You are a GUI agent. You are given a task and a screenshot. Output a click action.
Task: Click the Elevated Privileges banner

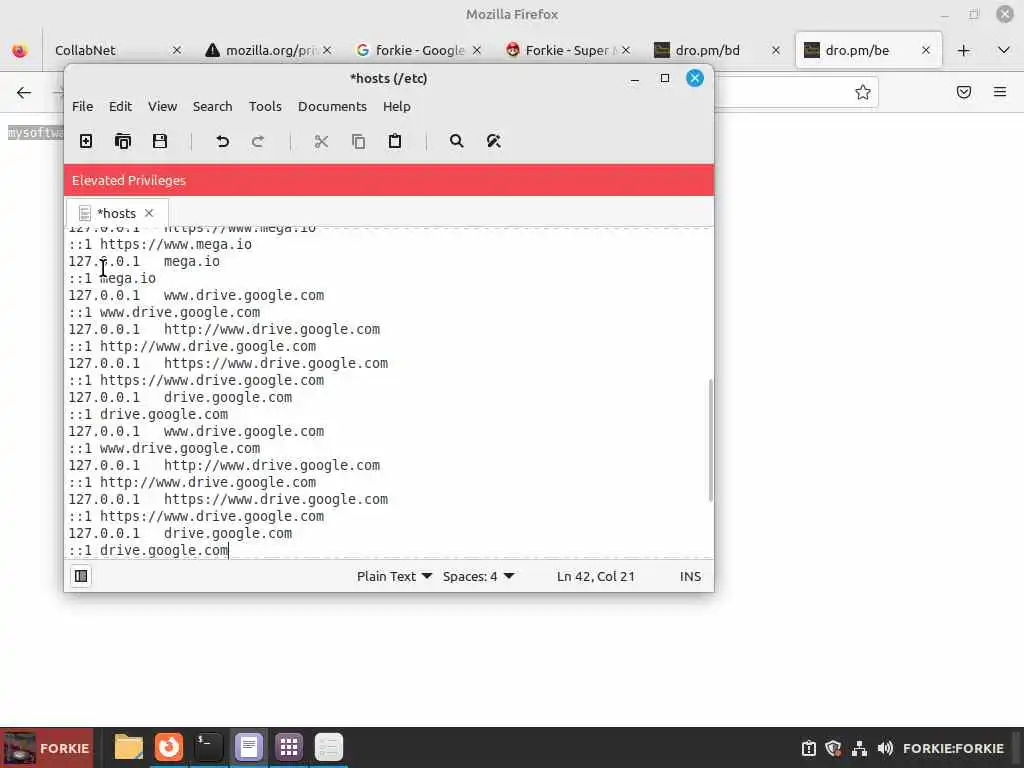(x=389, y=180)
